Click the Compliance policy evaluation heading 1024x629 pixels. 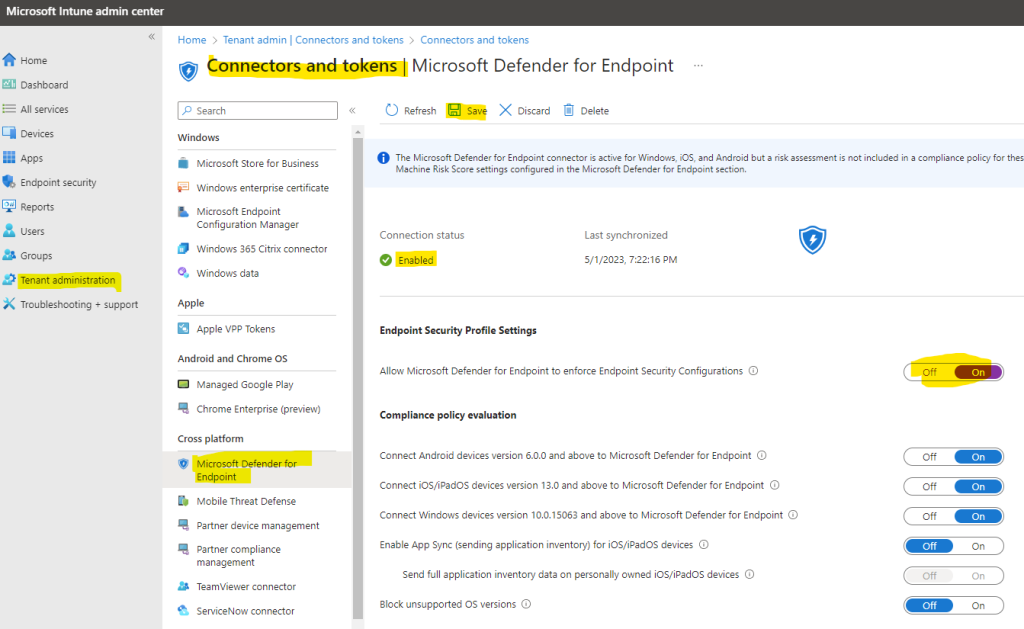coord(448,415)
